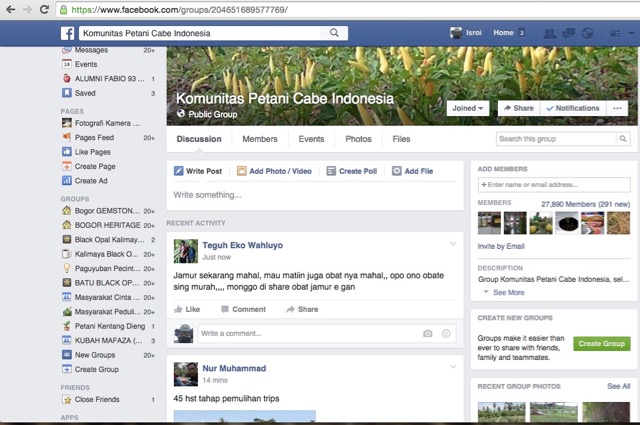Expand options arrow on Teguh's post

[x=453, y=244]
